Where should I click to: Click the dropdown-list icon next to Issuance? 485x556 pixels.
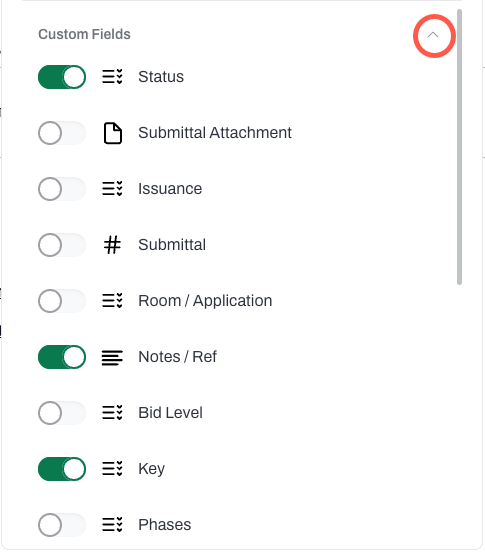tap(112, 189)
